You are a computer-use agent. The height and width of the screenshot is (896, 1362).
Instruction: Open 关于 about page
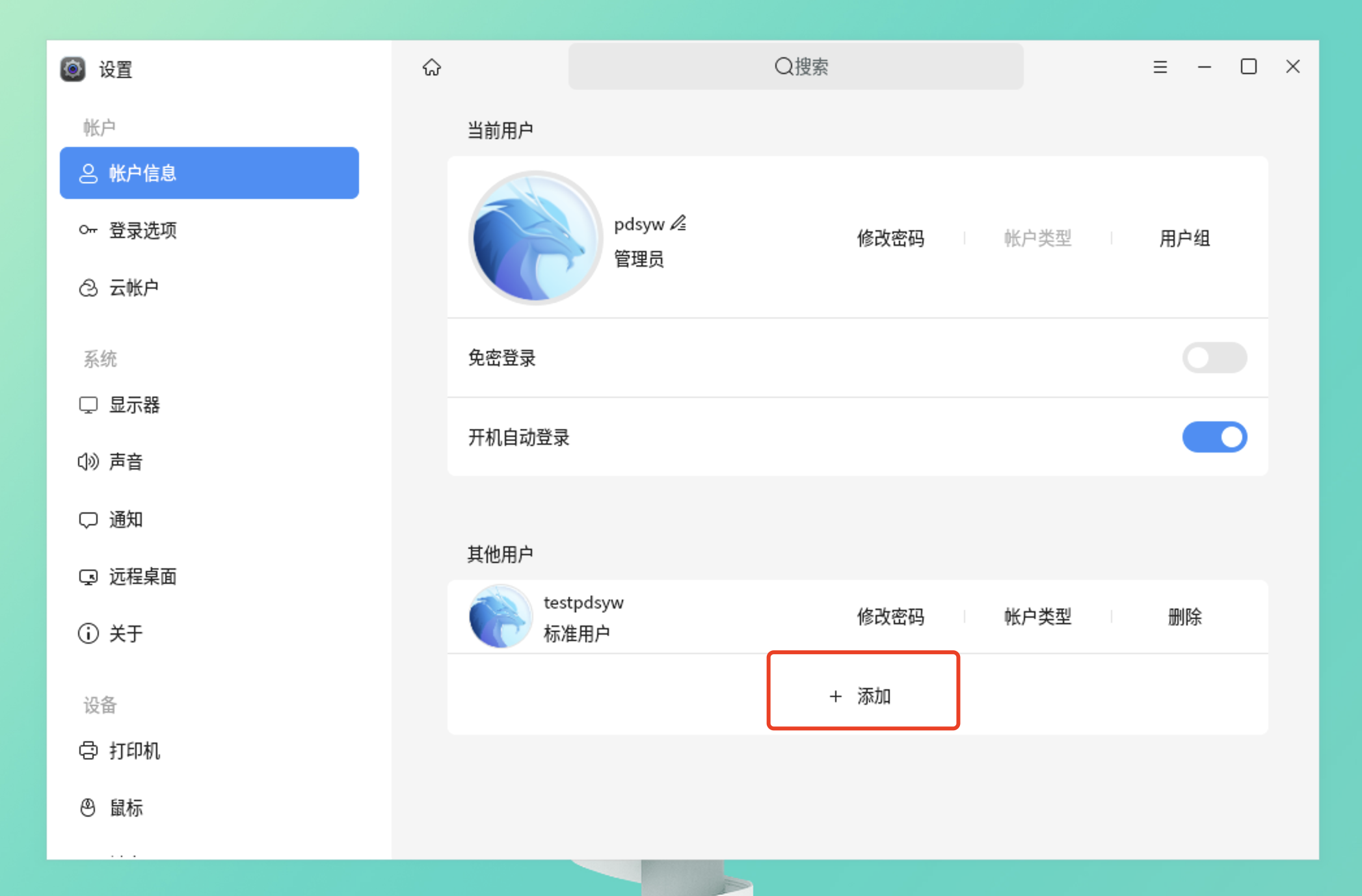pos(126,633)
